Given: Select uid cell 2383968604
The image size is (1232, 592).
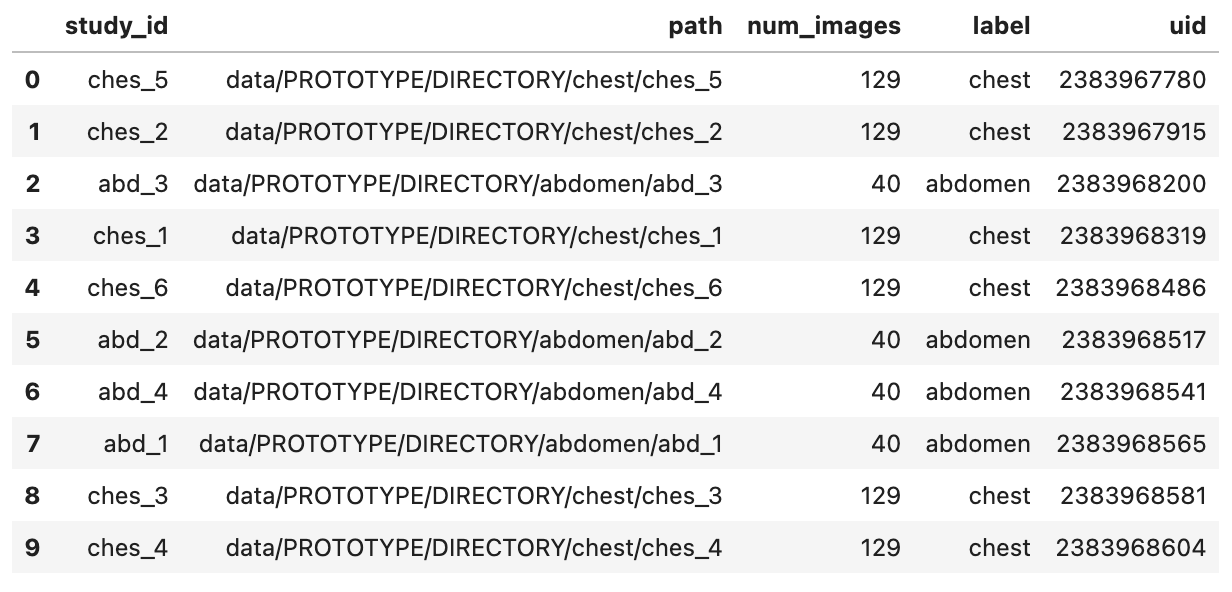Looking at the screenshot, I should click(x=1131, y=548).
